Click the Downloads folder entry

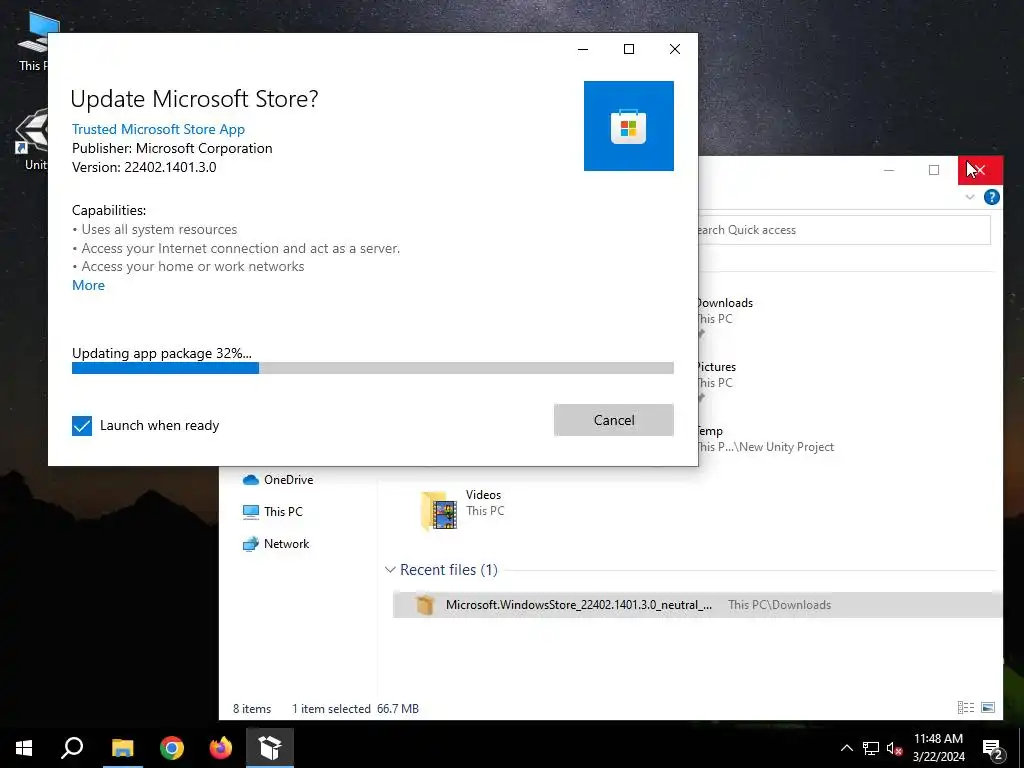coord(724,312)
